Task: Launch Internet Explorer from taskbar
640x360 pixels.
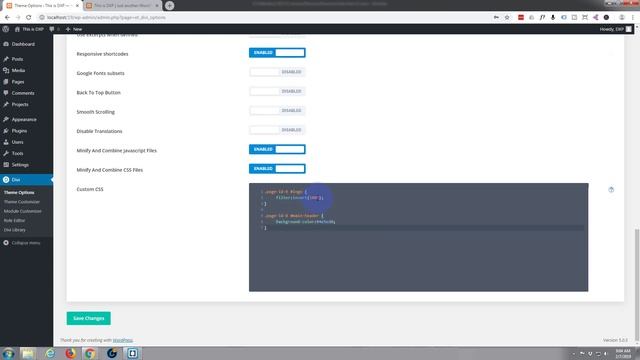Action: tap(50, 353)
